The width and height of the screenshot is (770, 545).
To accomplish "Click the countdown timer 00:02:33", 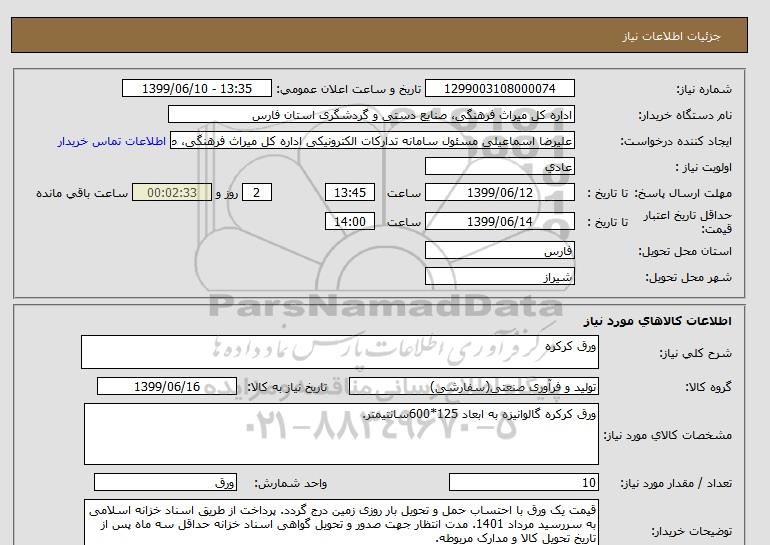I will pos(172,192).
